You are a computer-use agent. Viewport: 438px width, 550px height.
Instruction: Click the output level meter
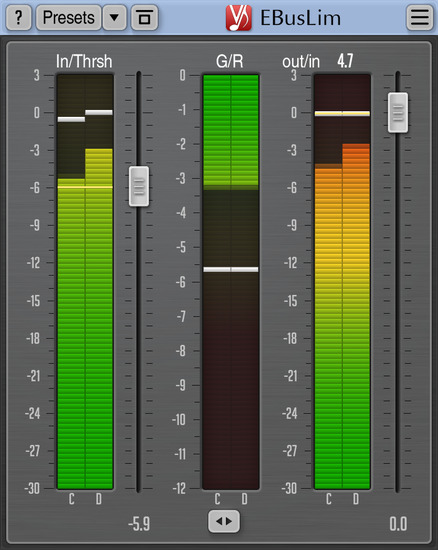(x=342, y=282)
